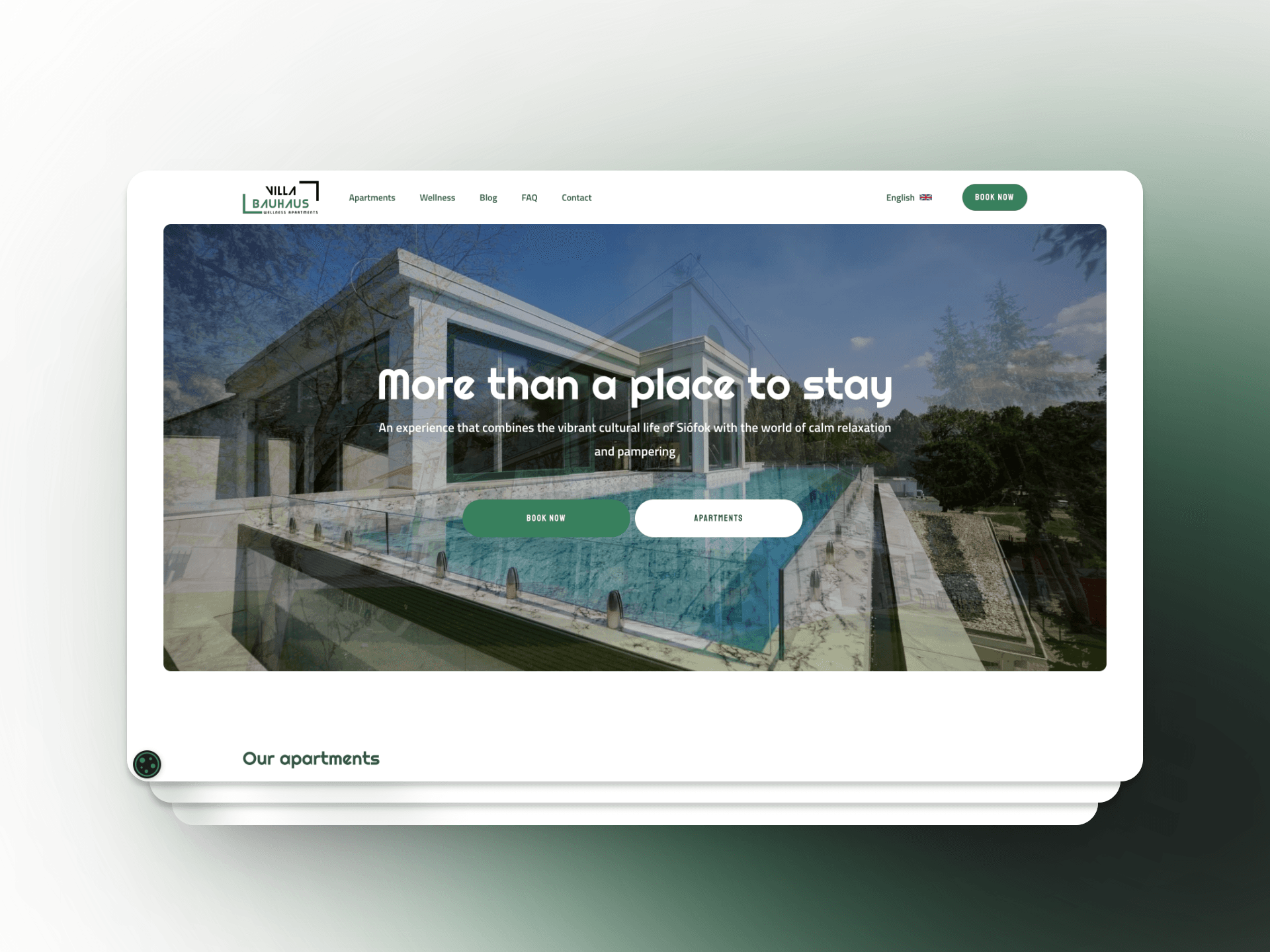The image size is (1270, 952).
Task: Click the top-right BOOK NOW button
Action: (x=994, y=197)
